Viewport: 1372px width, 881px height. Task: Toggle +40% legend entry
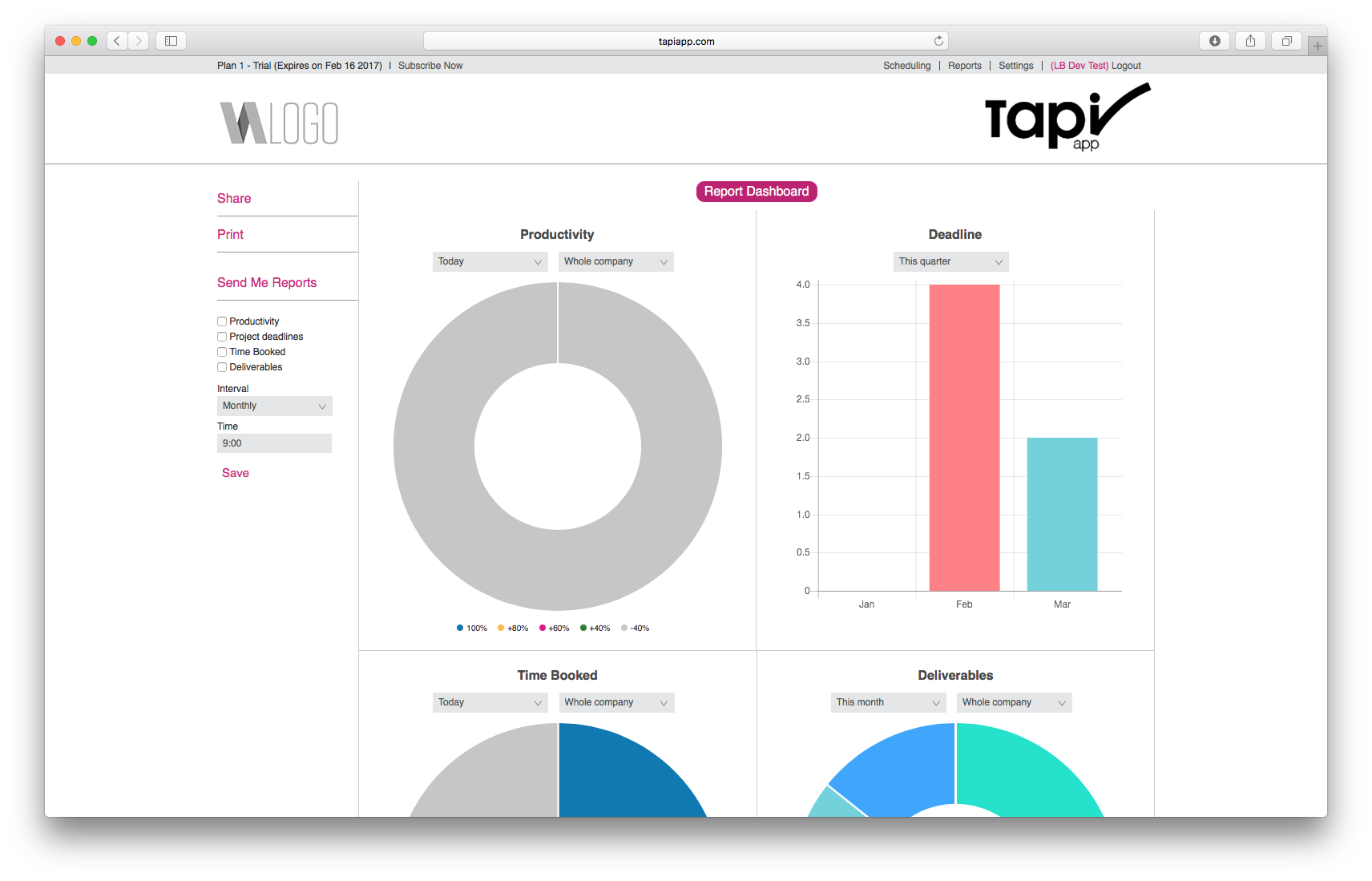595,628
